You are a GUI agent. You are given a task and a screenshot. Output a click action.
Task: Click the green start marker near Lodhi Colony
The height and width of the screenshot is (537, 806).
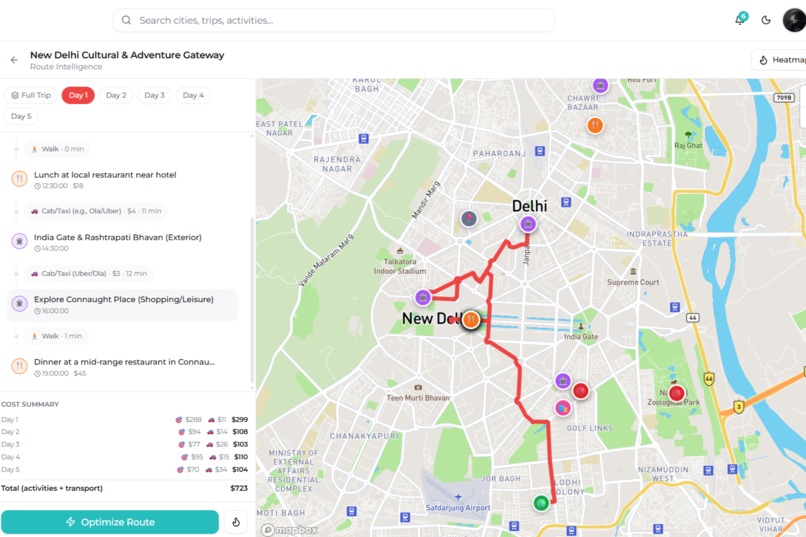coord(541,503)
